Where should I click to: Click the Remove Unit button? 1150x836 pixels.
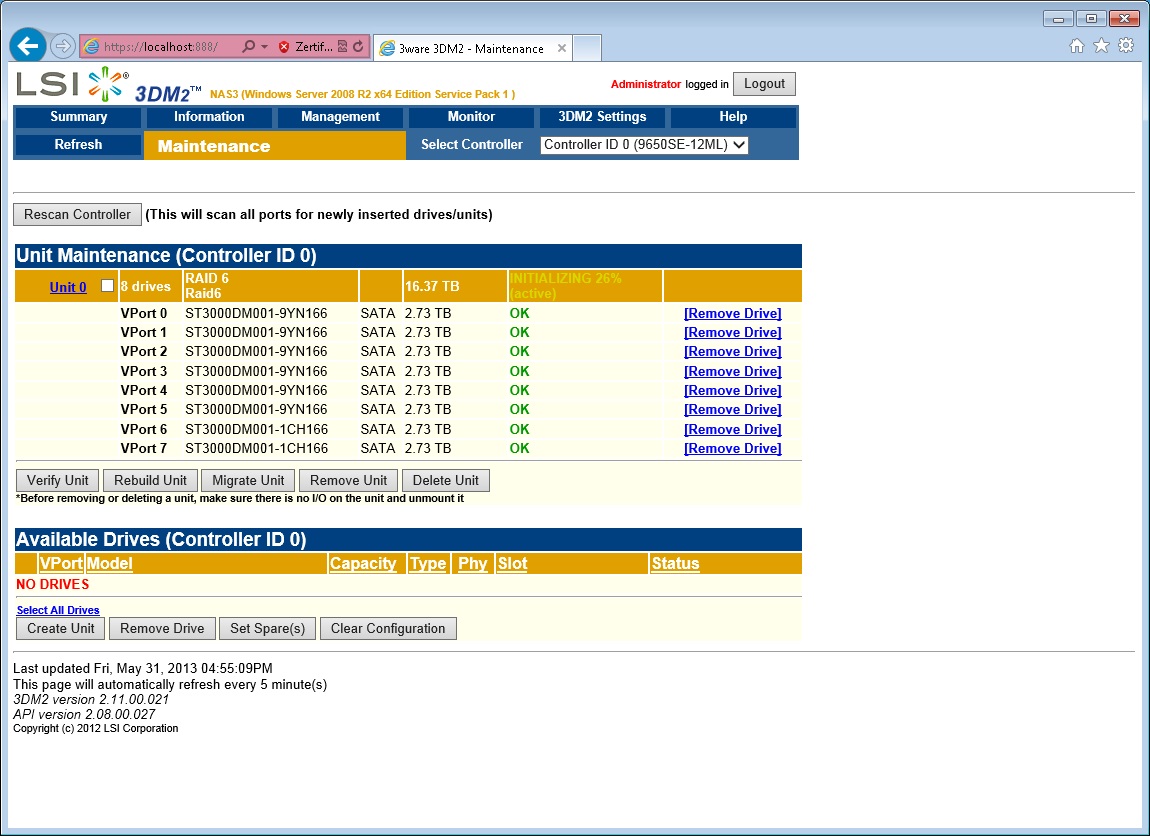tap(348, 480)
